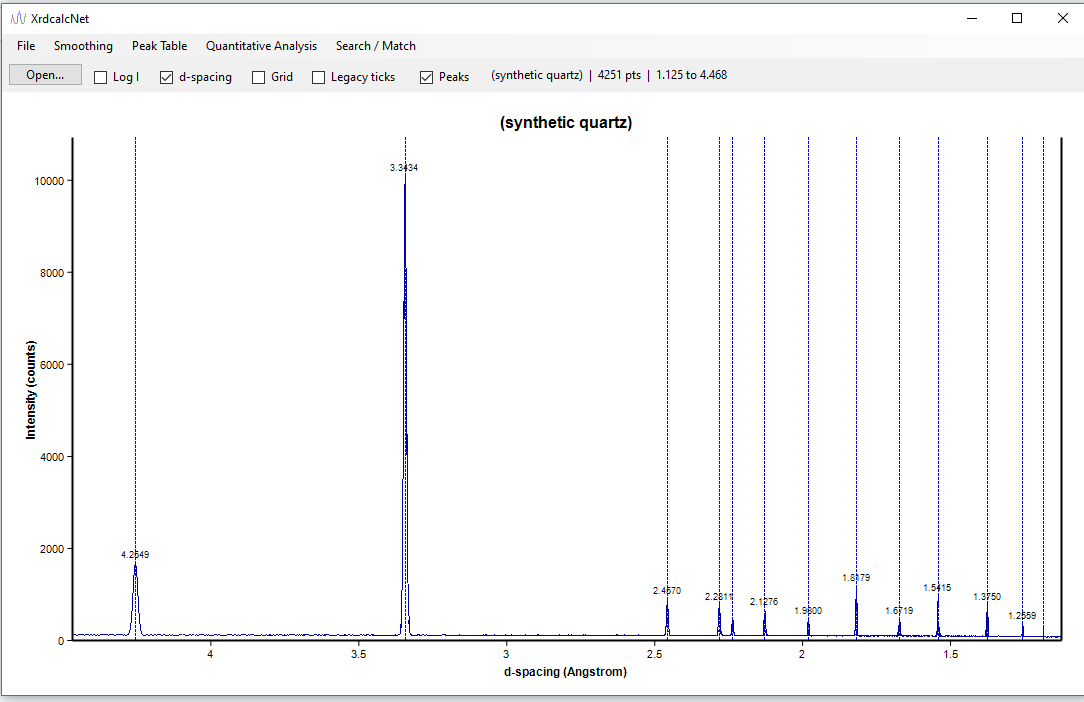Click the Open... button
Image resolution: width=1084 pixels, height=702 pixels.
click(x=45, y=75)
